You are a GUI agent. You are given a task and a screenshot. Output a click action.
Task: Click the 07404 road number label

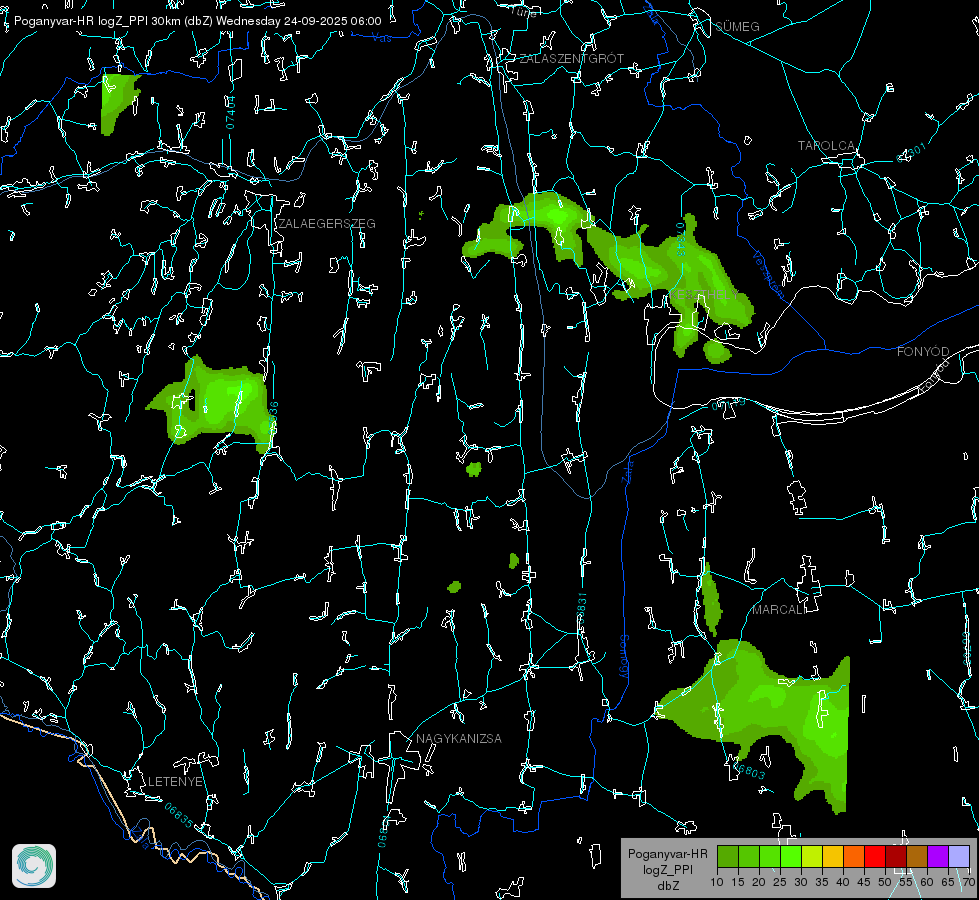tap(230, 112)
